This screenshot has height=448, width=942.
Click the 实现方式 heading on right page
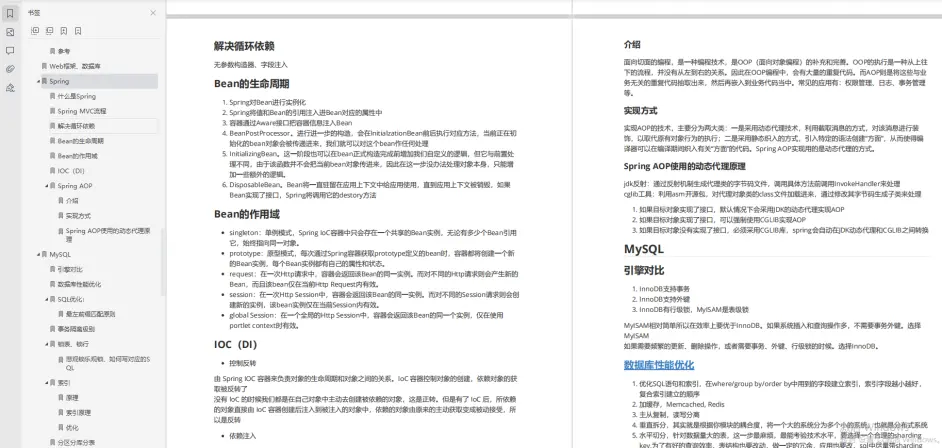click(x=640, y=110)
